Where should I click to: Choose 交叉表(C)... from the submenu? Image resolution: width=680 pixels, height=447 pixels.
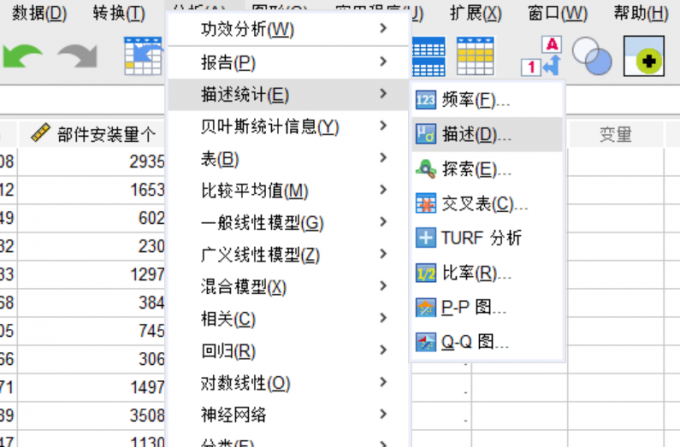(x=487, y=203)
